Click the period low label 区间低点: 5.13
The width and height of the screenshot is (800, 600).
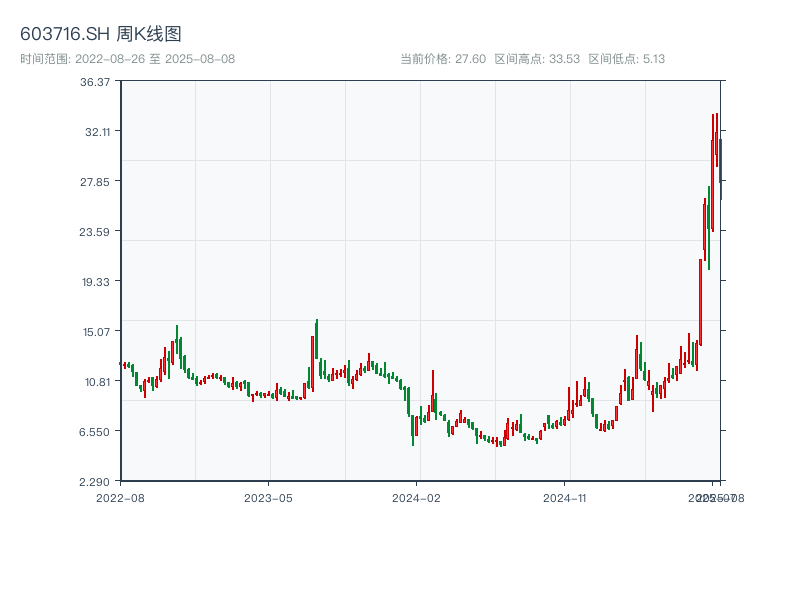pyautogui.click(x=627, y=59)
